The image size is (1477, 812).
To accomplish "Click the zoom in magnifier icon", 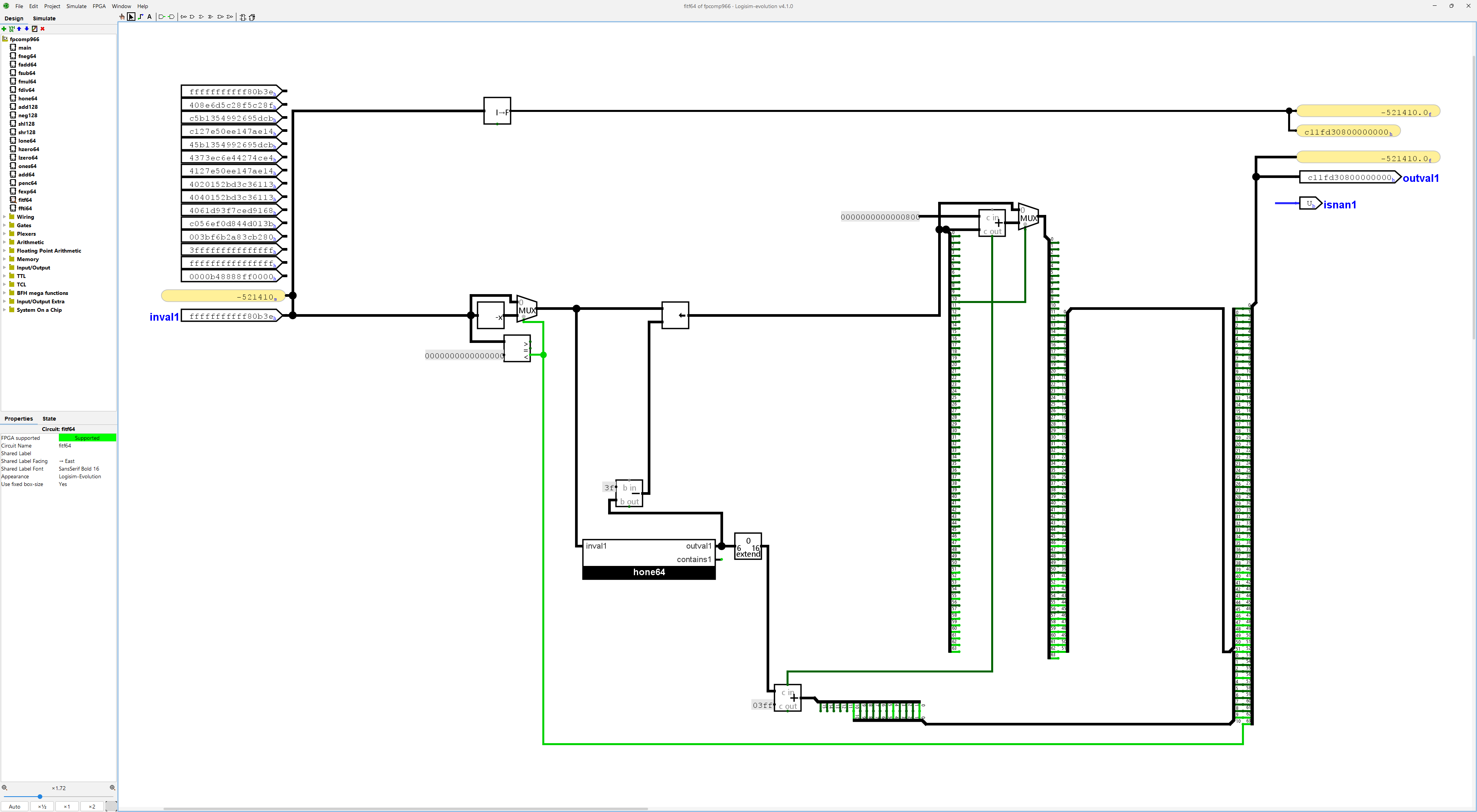I will [112, 788].
